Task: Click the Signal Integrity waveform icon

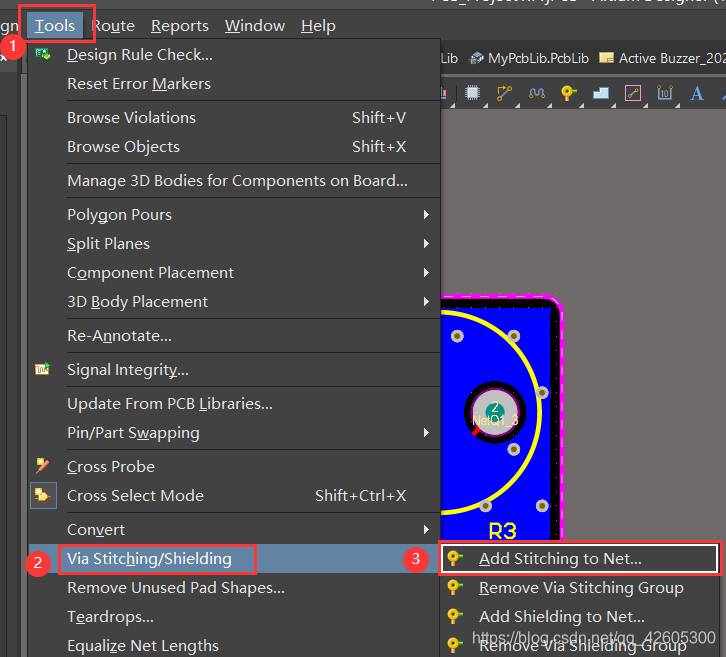Action: 43,369
